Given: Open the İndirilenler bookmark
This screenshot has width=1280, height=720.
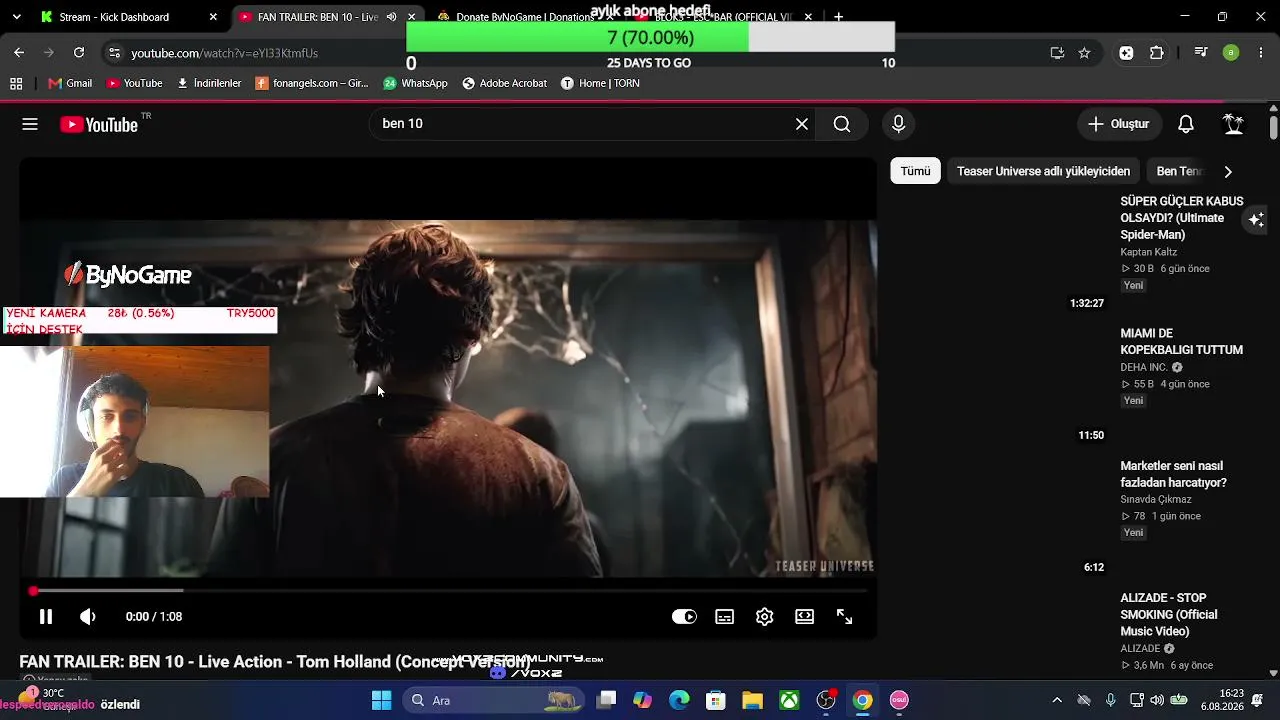Looking at the screenshot, I should [x=209, y=83].
